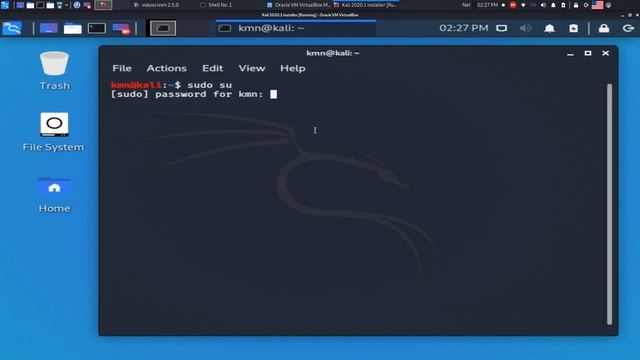Open the terminal Help menu
The height and width of the screenshot is (360, 640).
[x=293, y=68]
